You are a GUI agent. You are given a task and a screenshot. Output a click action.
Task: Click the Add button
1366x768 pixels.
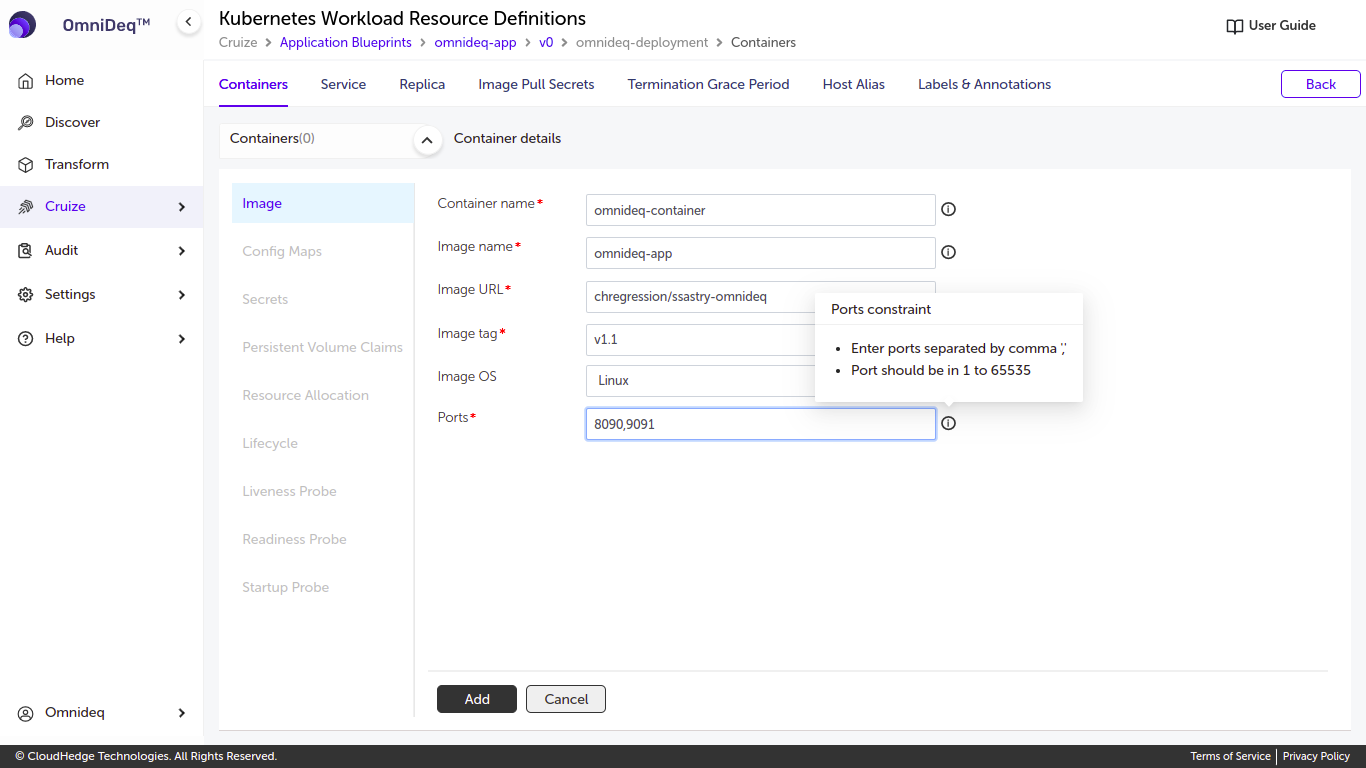coord(477,699)
